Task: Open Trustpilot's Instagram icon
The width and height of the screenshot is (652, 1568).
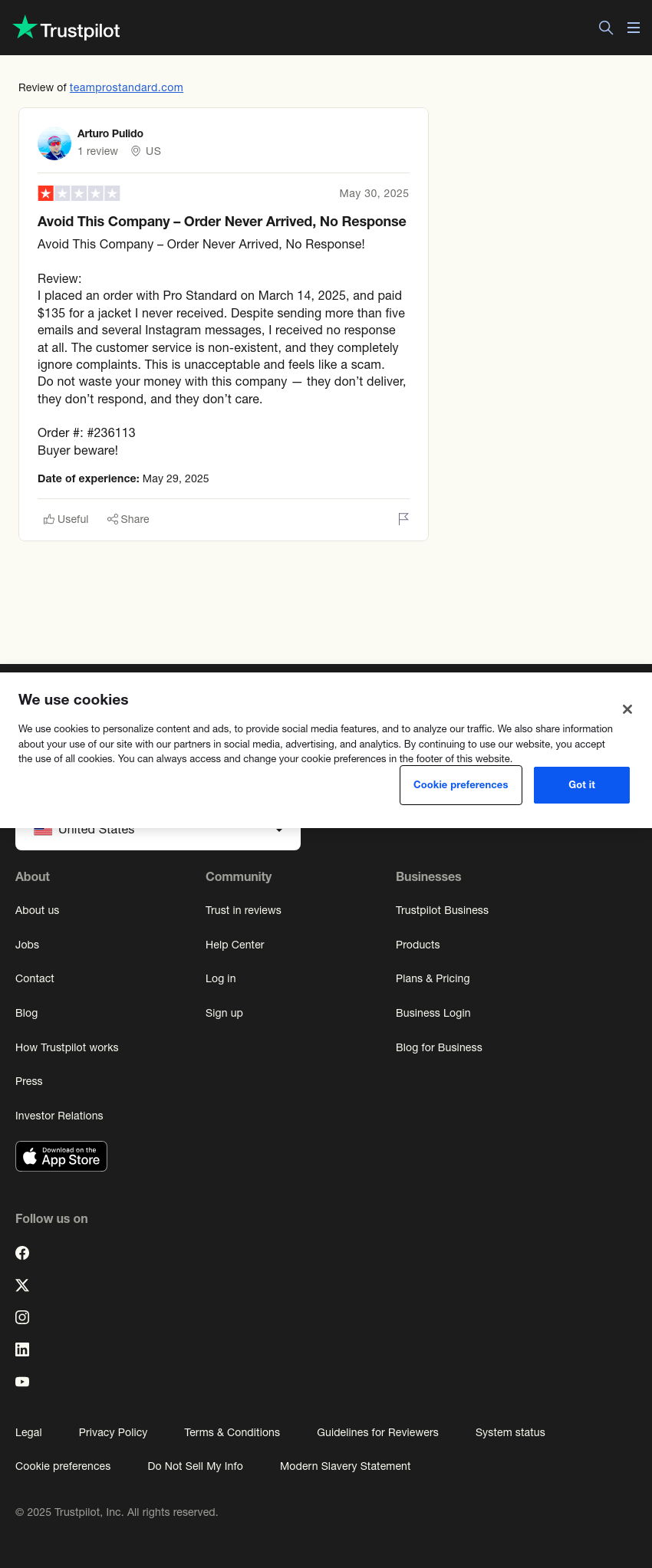Action: pyautogui.click(x=22, y=1317)
